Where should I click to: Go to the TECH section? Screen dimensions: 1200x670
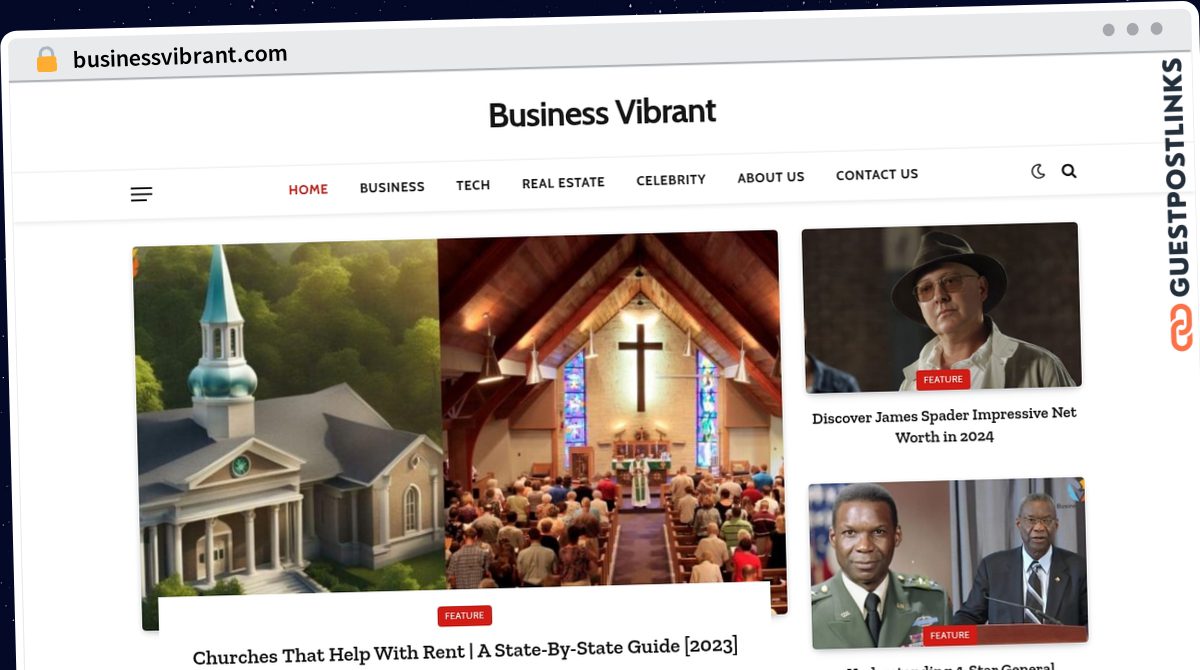tap(473, 185)
